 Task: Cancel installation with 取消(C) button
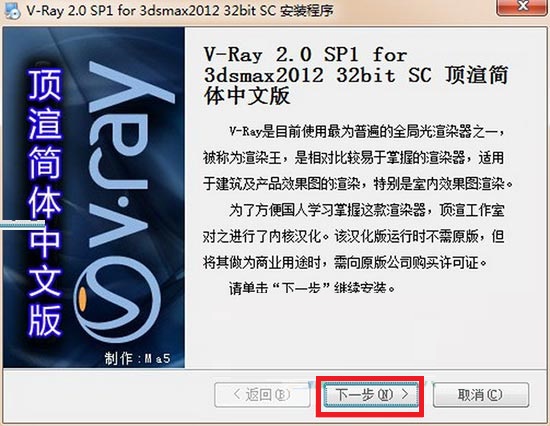coord(481,395)
